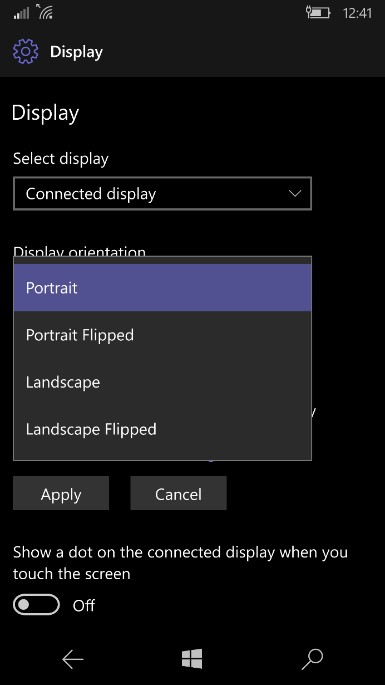Choose Portrait Flipped orientation option
385x685 pixels.
point(162,335)
